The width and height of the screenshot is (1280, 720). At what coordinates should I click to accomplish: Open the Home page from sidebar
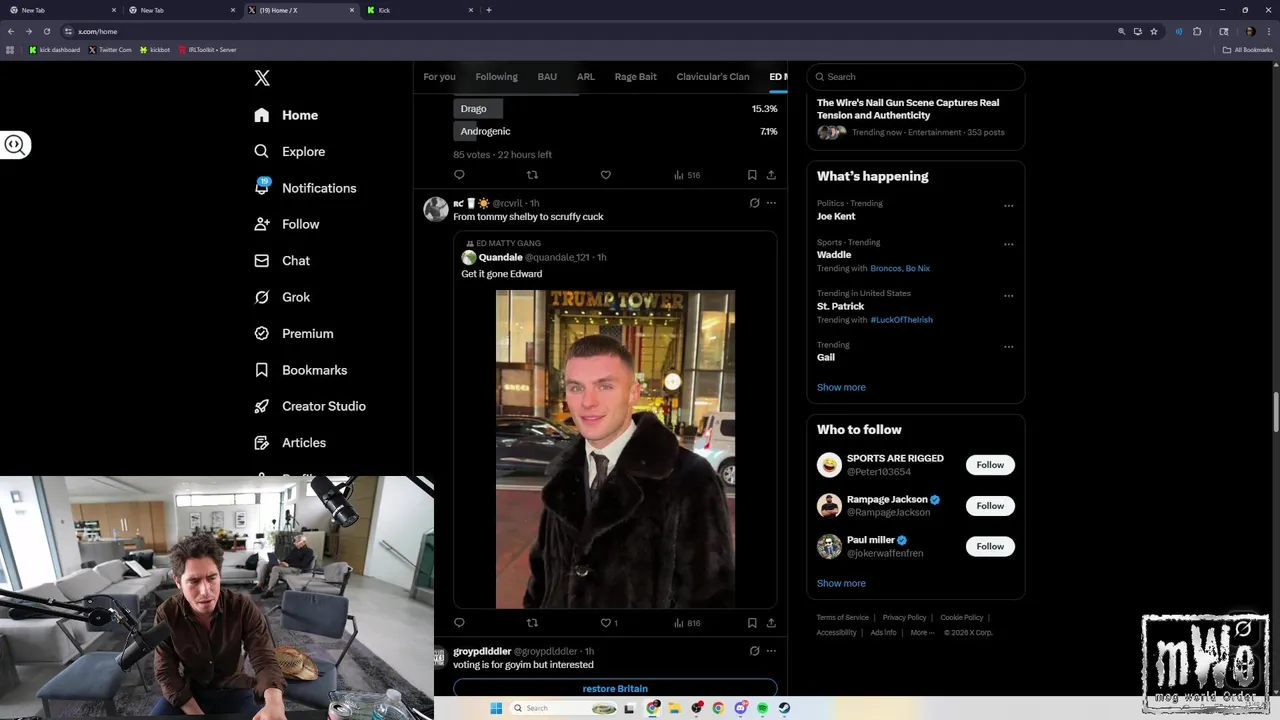pos(286,115)
